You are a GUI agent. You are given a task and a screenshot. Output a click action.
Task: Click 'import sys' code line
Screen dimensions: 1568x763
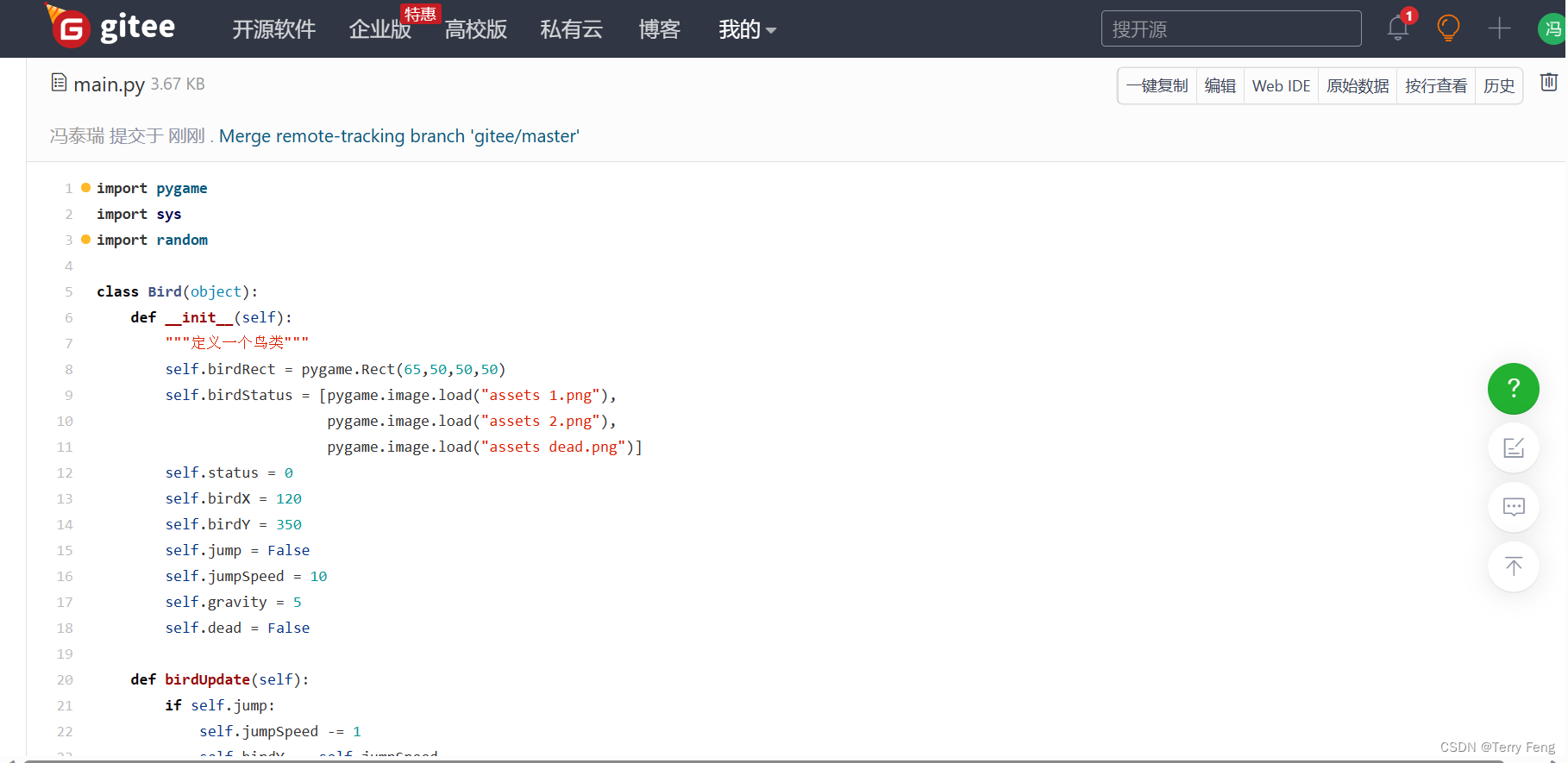click(x=139, y=214)
